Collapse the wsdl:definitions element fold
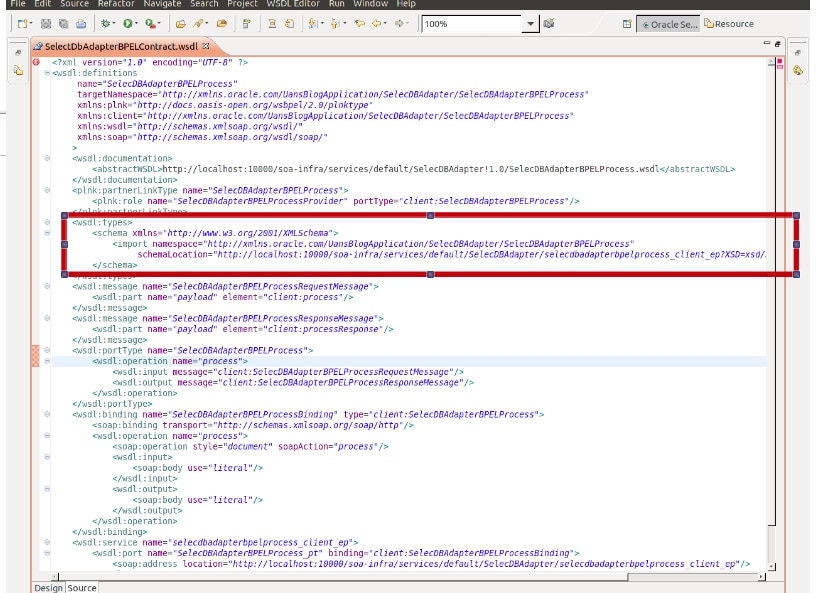 [x=47, y=73]
